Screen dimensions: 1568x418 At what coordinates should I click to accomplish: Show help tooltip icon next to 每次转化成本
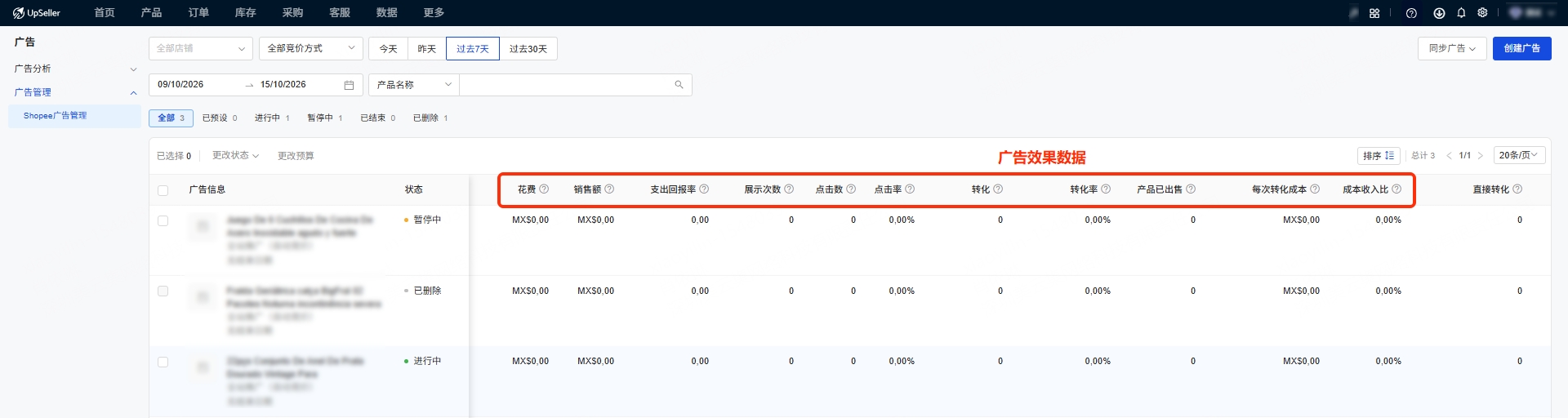point(1315,189)
